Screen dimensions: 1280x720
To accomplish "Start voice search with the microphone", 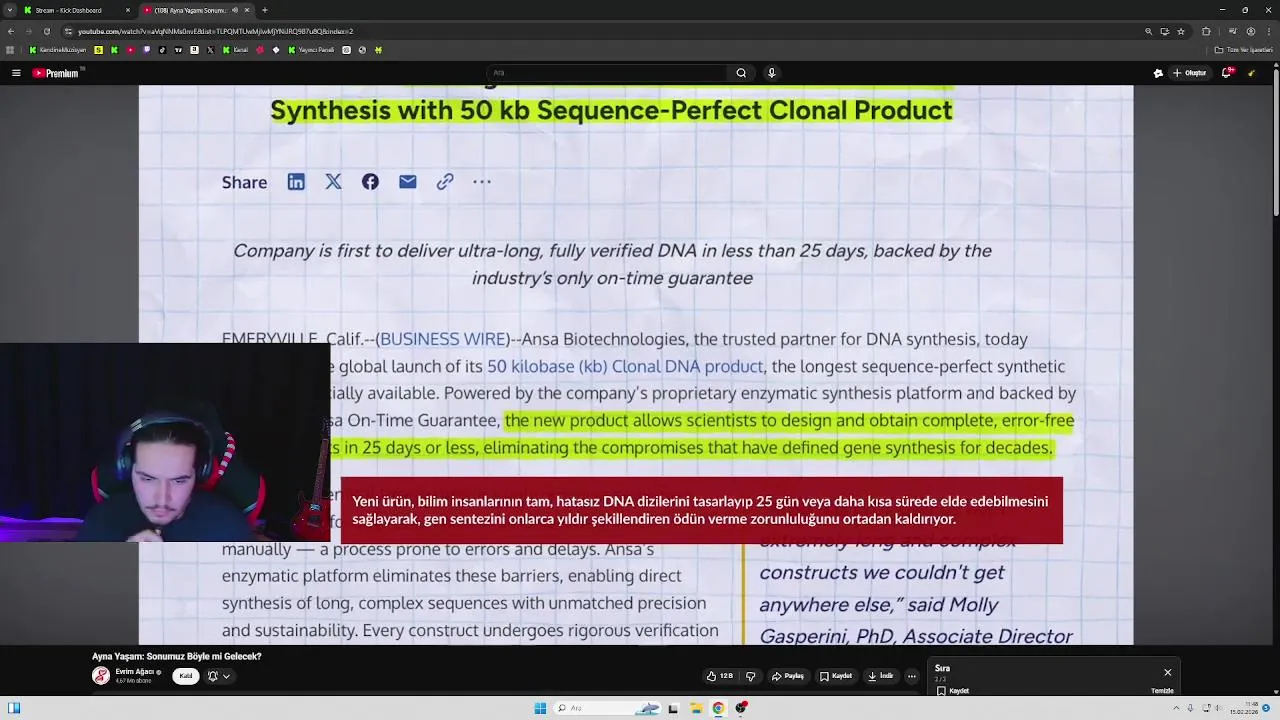I will pyautogui.click(x=771, y=73).
